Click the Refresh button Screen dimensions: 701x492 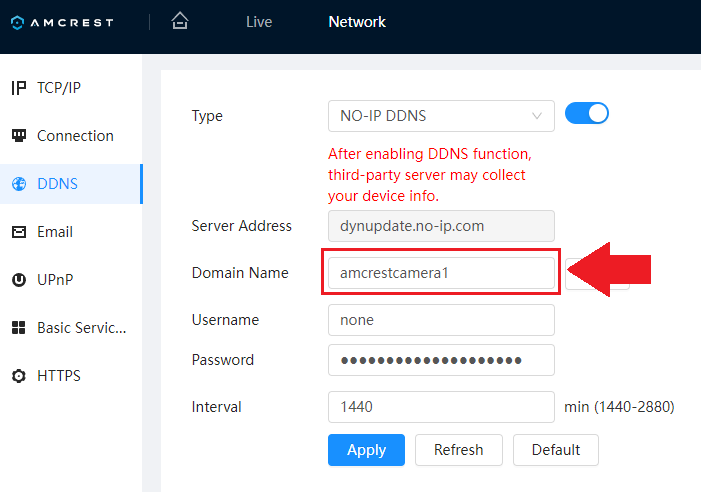(x=458, y=450)
